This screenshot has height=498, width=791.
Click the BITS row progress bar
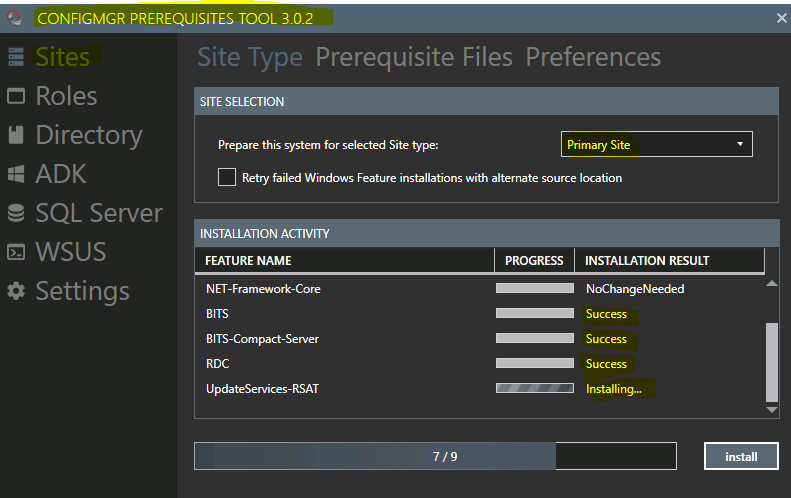535,313
